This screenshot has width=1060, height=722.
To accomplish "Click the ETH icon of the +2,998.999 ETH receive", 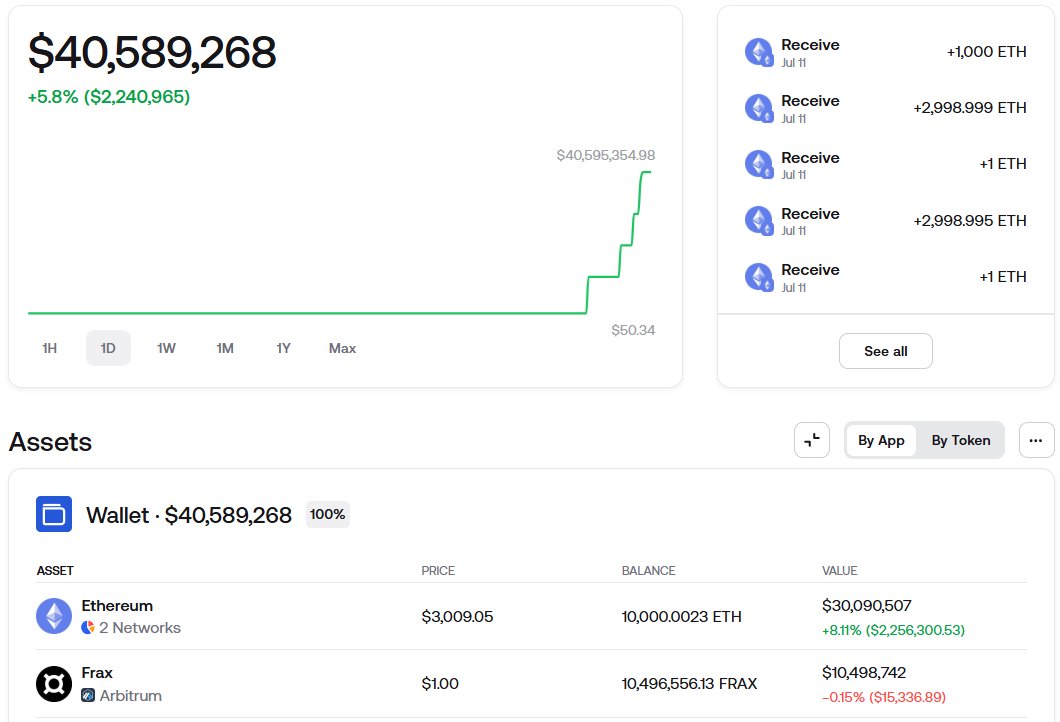I will [758, 108].
